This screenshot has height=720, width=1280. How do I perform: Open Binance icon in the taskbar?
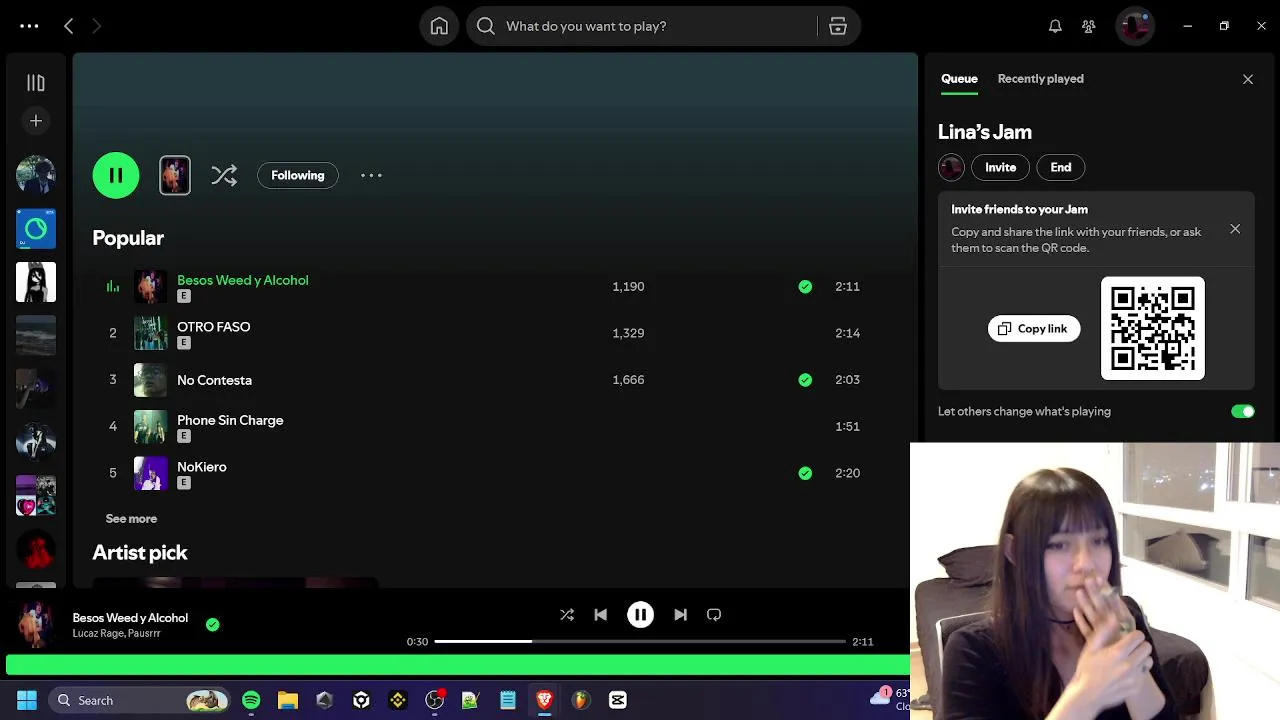pos(398,700)
